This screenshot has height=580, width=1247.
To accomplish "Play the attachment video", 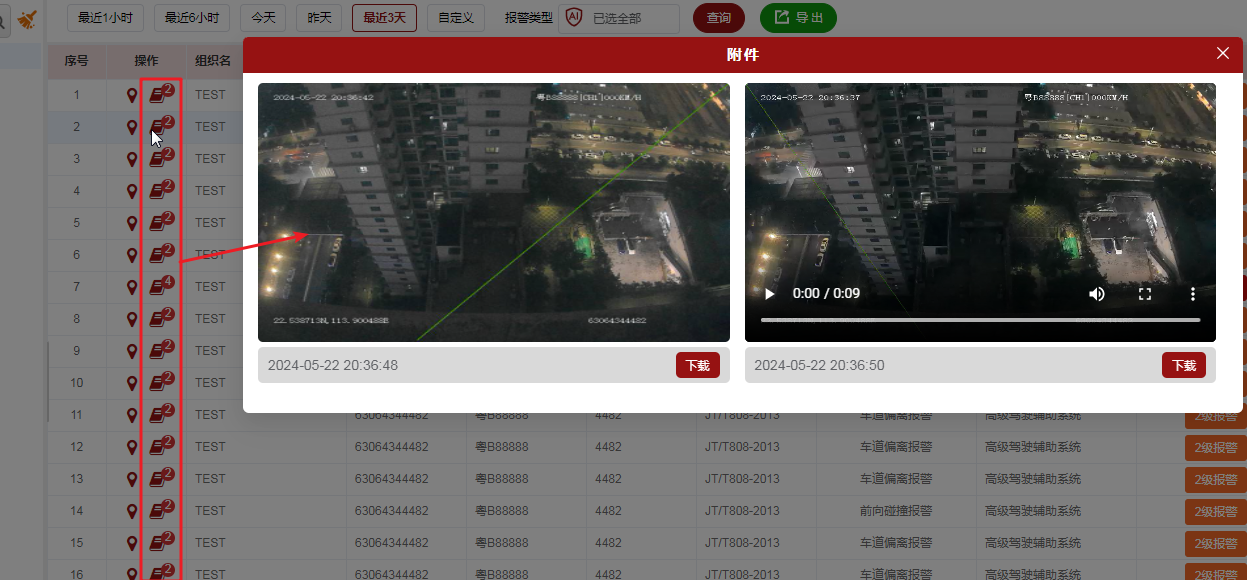I will click(769, 294).
